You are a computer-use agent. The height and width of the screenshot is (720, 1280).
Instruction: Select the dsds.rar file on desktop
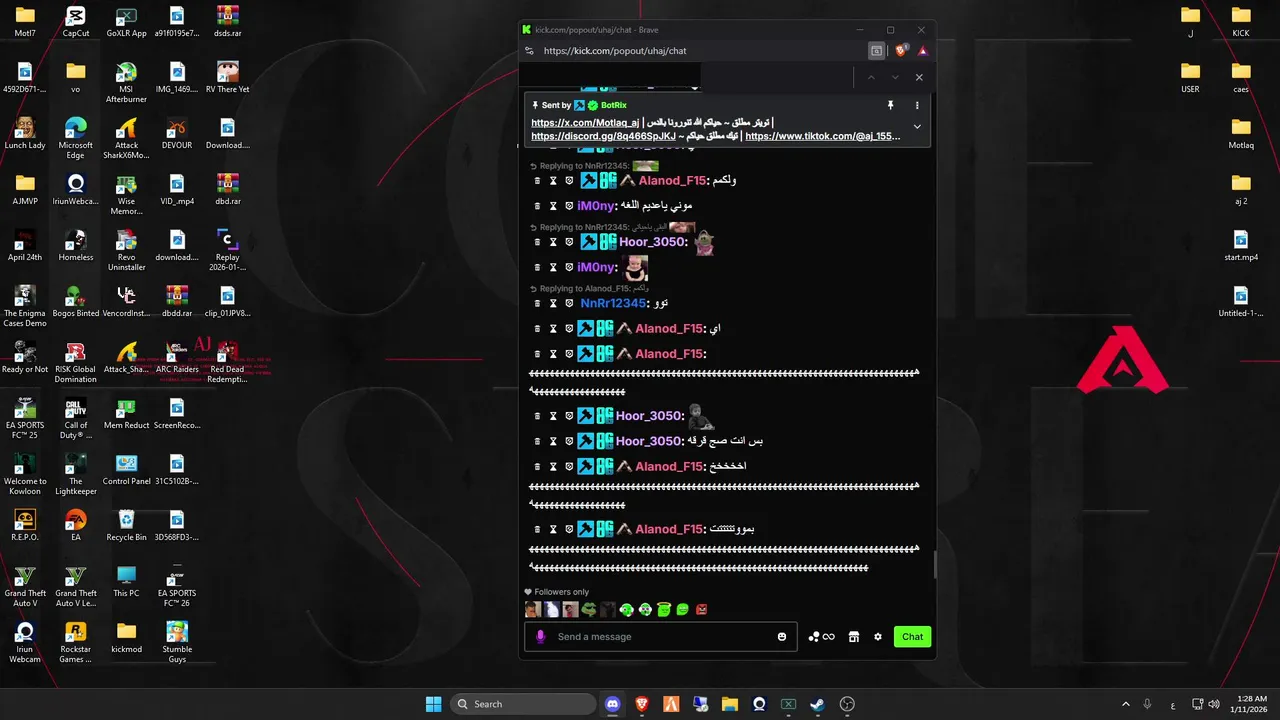[x=228, y=22]
